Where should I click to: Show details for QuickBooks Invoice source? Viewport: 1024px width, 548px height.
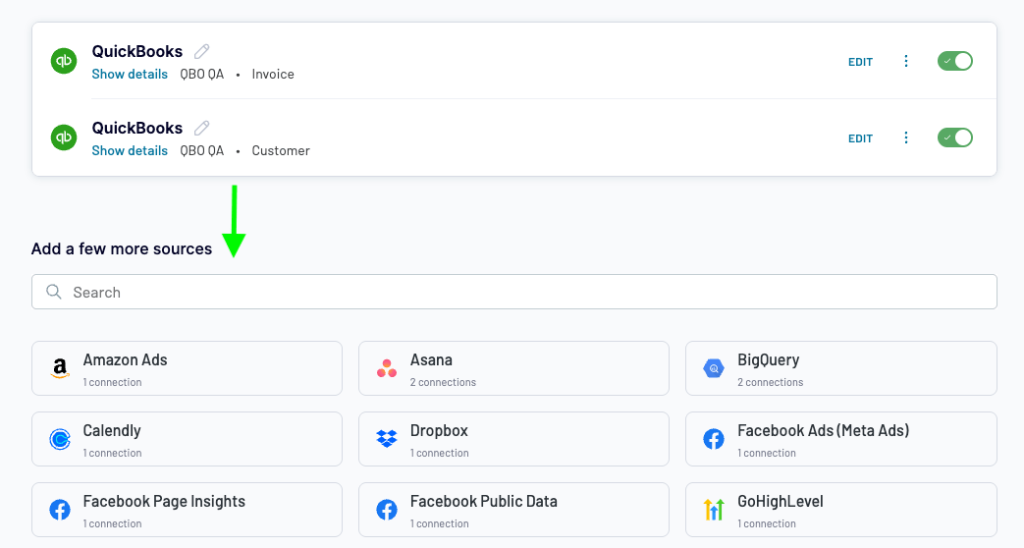[129, 74]
